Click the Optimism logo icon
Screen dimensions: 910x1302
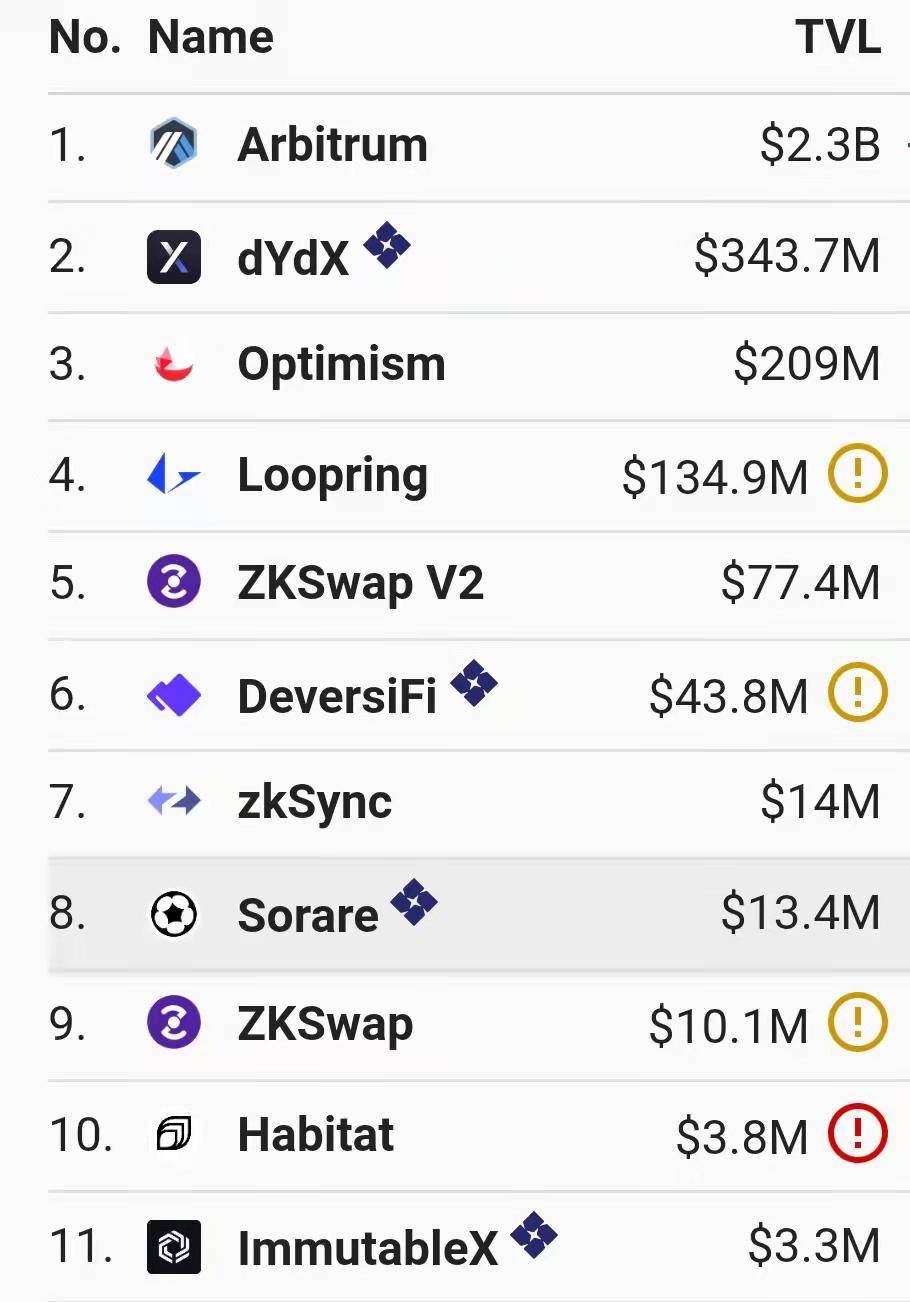pyautogui.click(x=173, y=365)
